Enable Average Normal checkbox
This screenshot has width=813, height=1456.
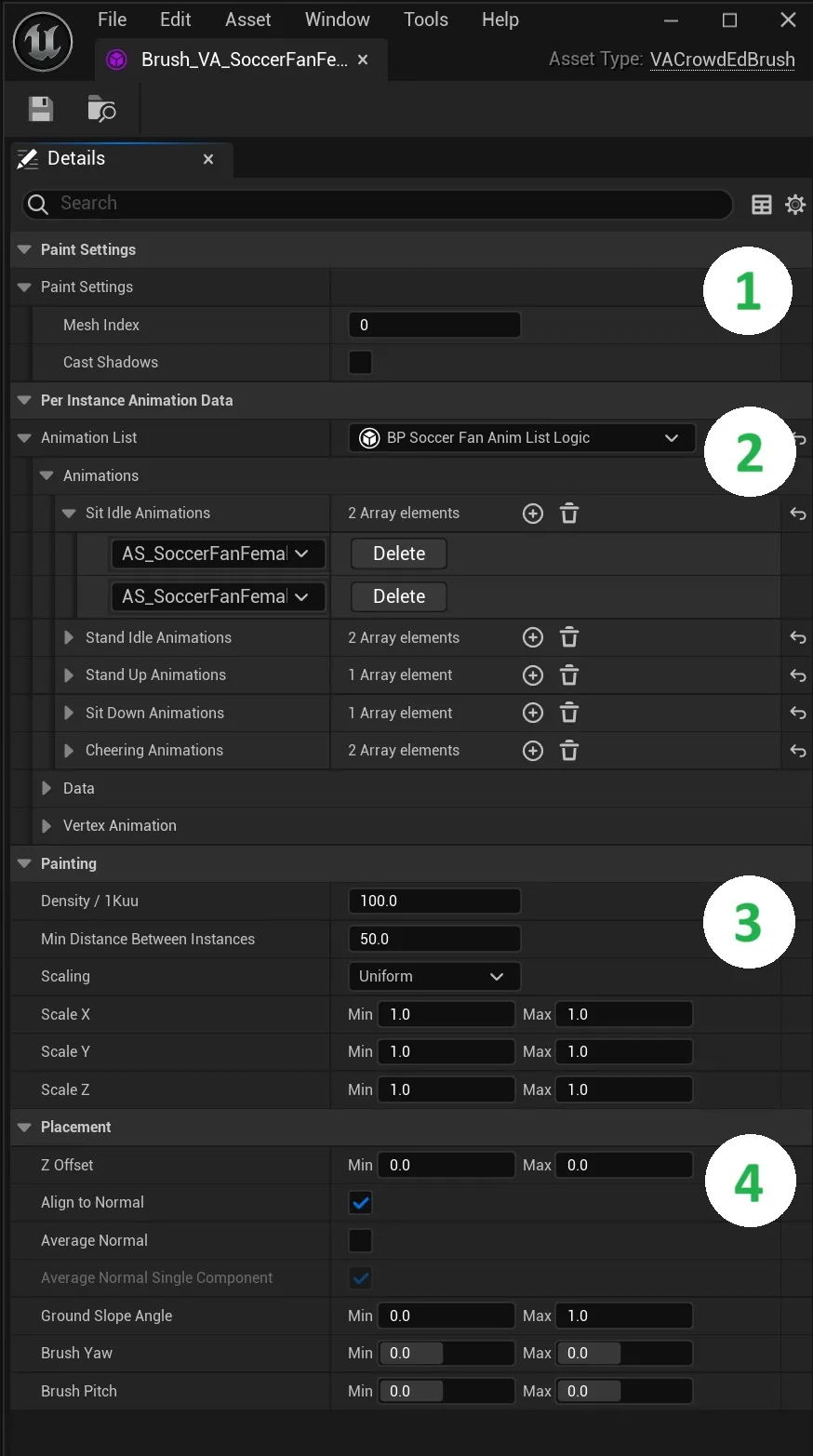click(x=360, y=1240)
